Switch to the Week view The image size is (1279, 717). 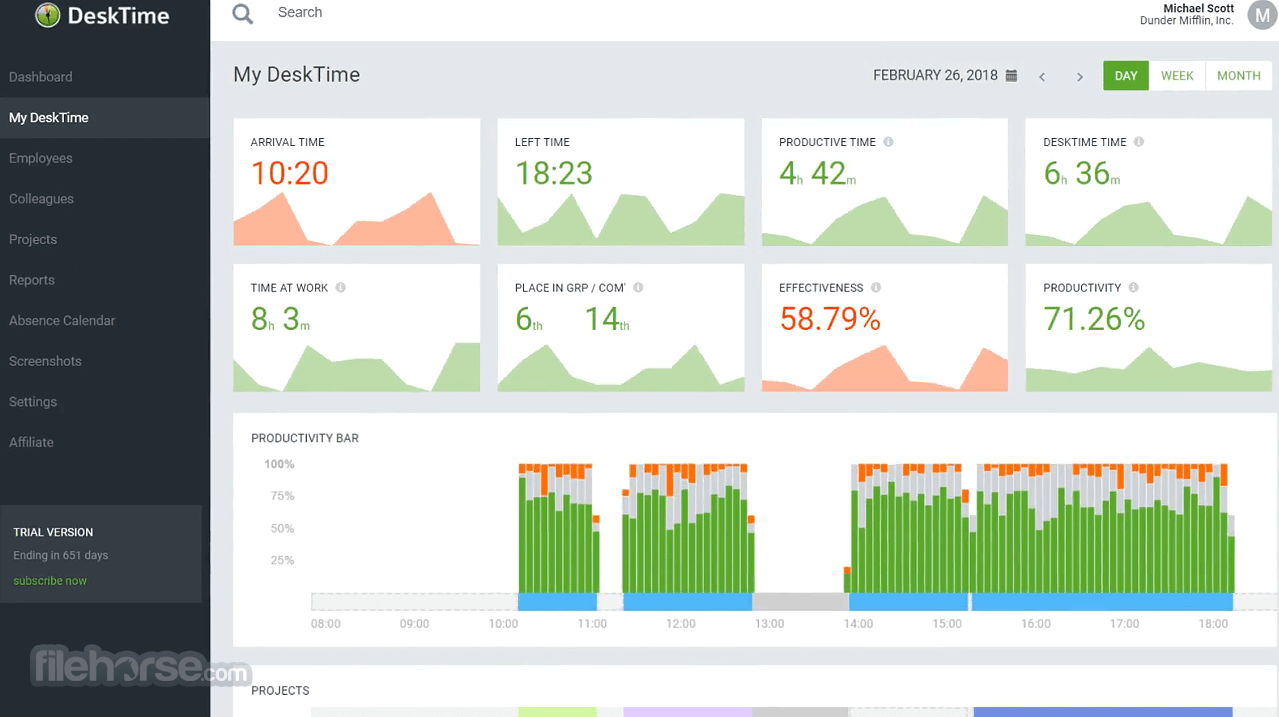[x=1177, y=76]
